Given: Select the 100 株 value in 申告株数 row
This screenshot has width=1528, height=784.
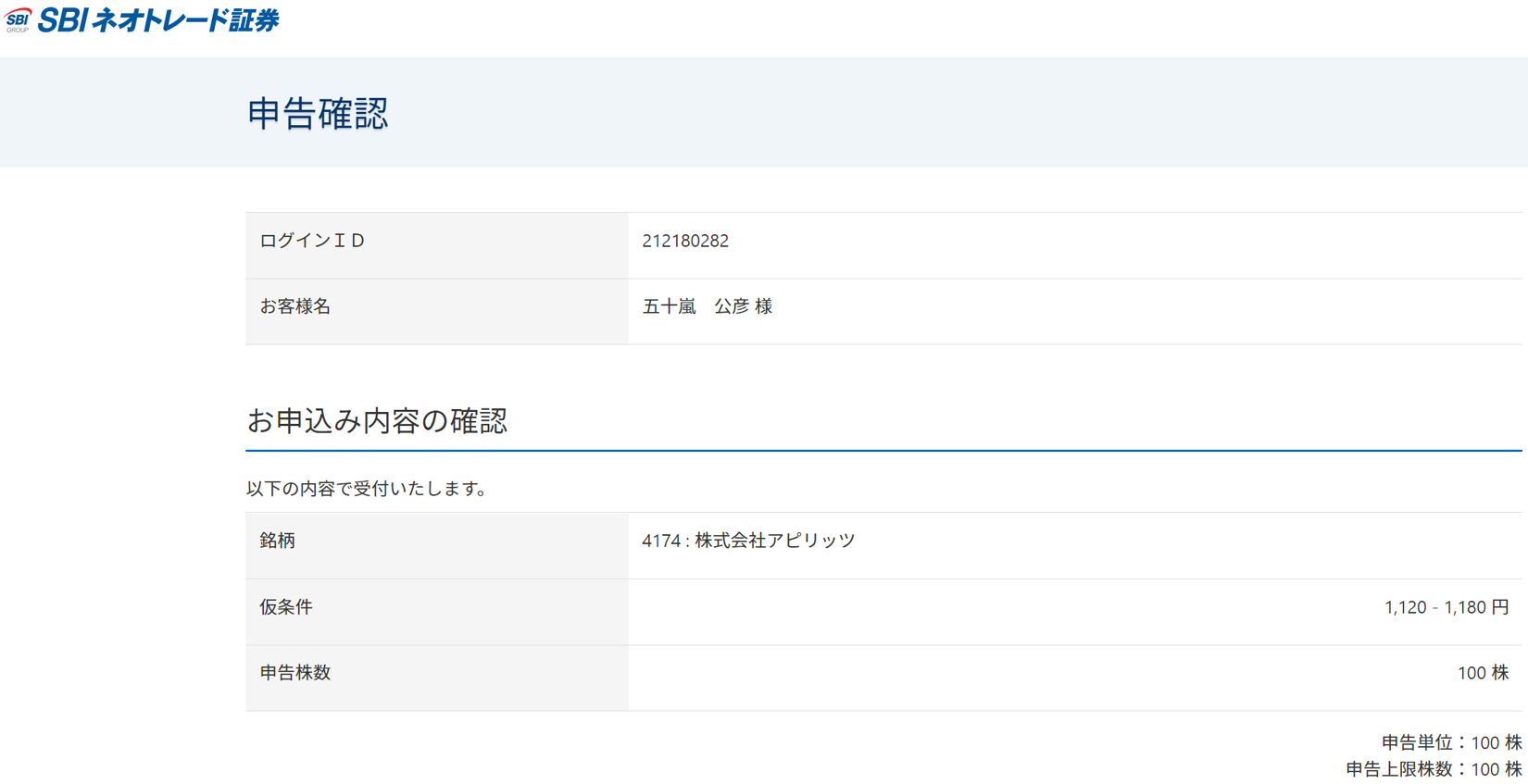Looking at the screenshot, I should tap(1483, 673).
